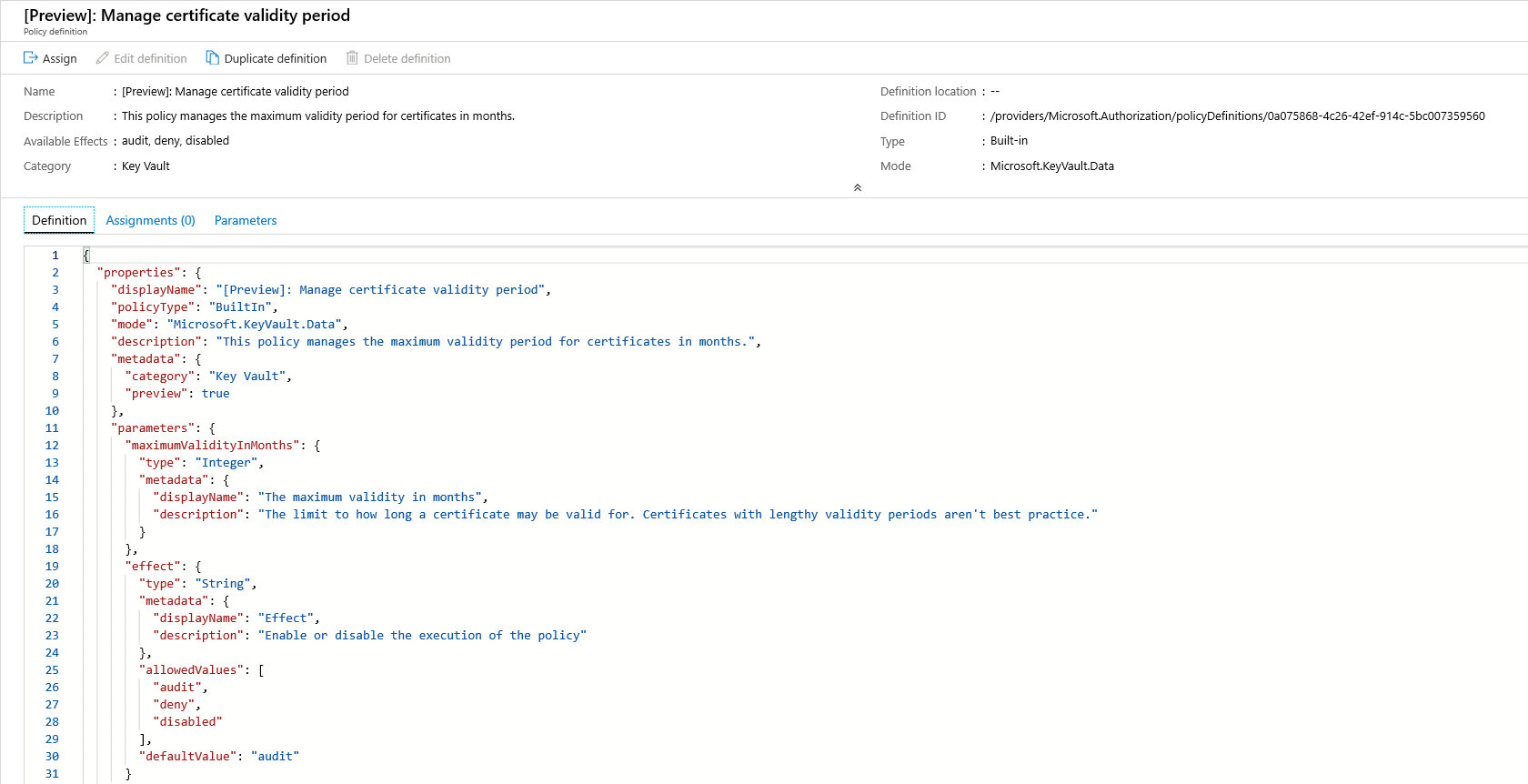Switch to the Assignments (0) tab
Viewport: 1528px width, 784px height.
click(151, 220)
